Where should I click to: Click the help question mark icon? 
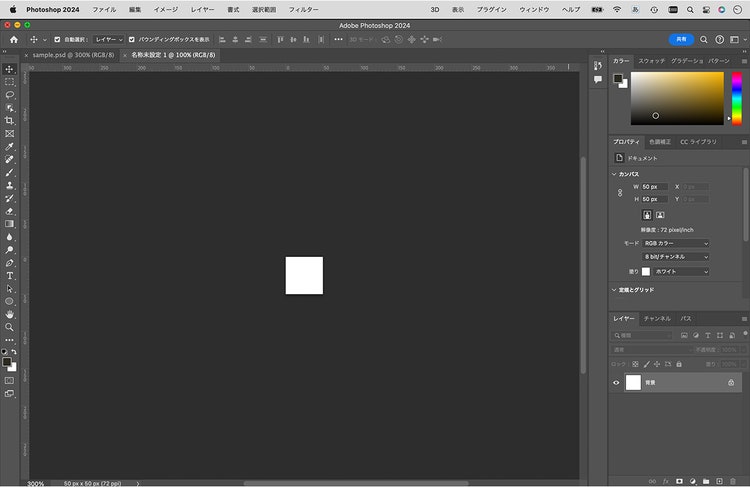[719, 40]
